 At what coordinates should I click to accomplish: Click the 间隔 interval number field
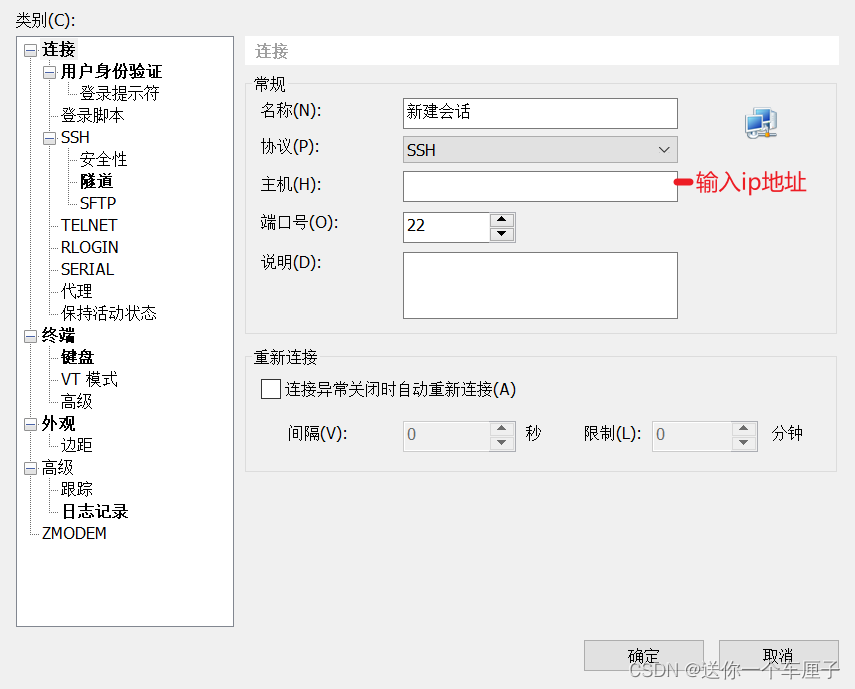point(447,436)
